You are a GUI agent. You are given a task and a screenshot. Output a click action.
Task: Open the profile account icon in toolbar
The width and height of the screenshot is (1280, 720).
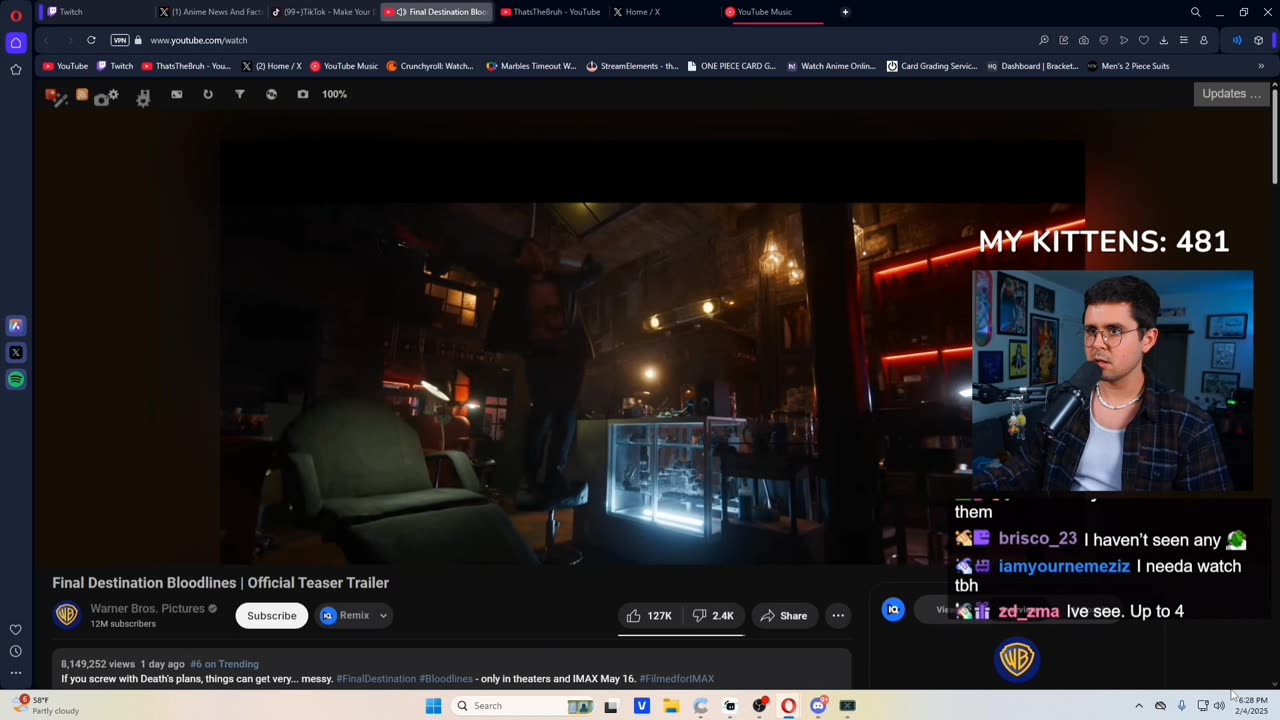(1203, 40)
